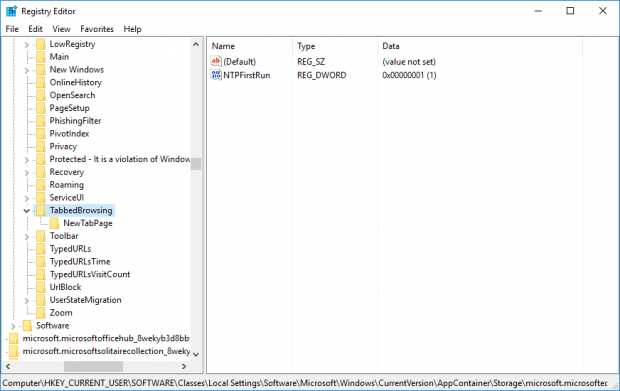Open the Edit menu
This screenshot has width=620, height=391.
click(35, 29)
